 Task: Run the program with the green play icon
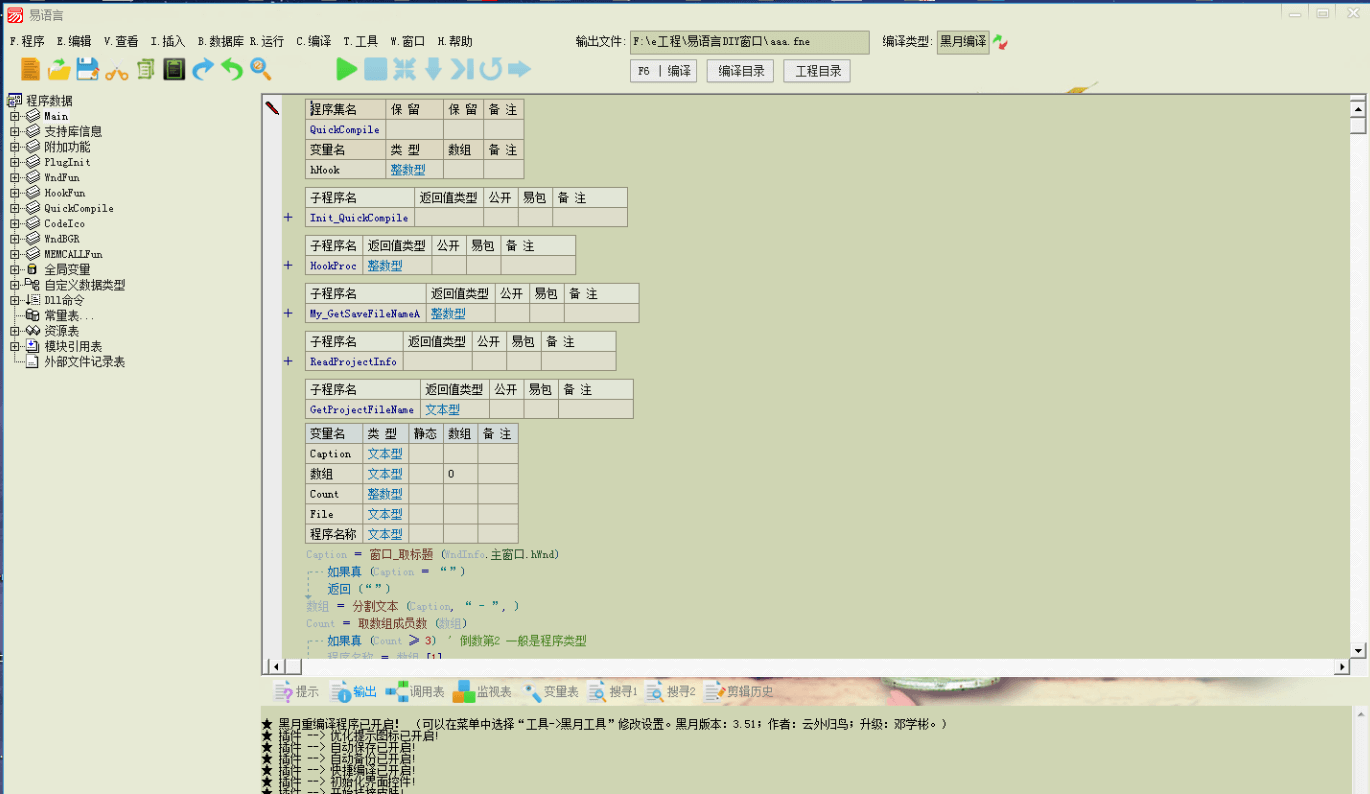pos(345,70)
